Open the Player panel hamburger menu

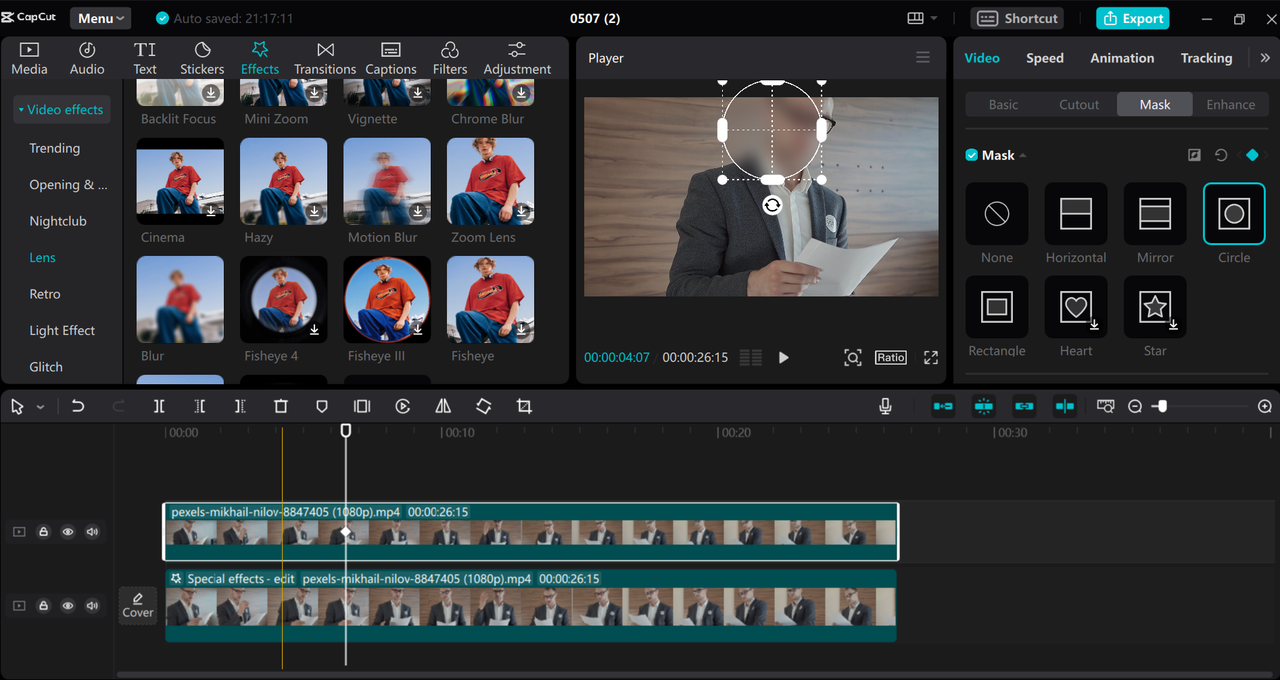[x=923, y=58]
